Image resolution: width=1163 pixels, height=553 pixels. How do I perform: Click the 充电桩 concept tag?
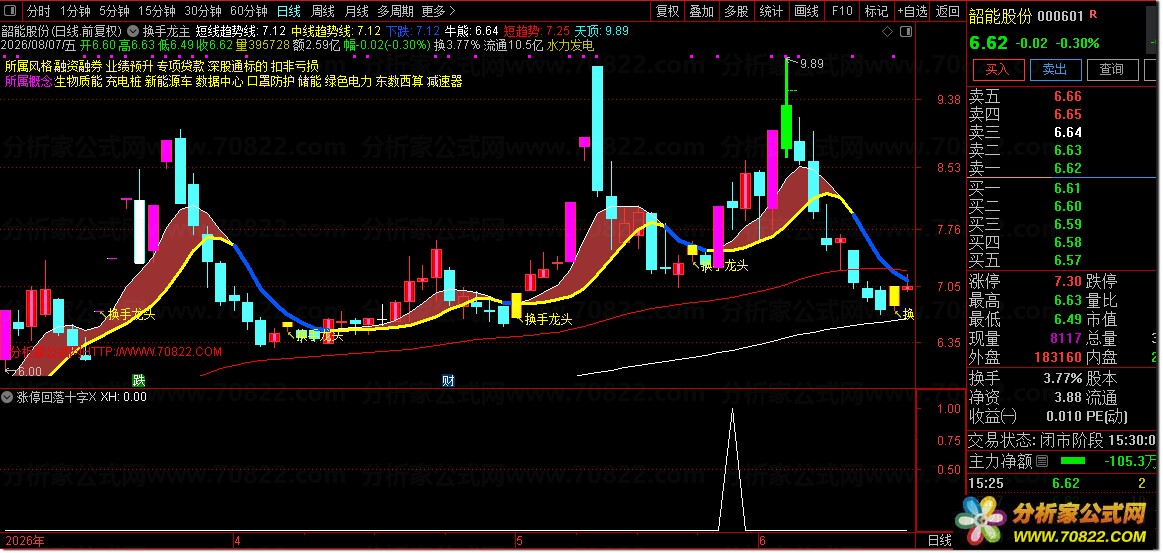(123, 82)
